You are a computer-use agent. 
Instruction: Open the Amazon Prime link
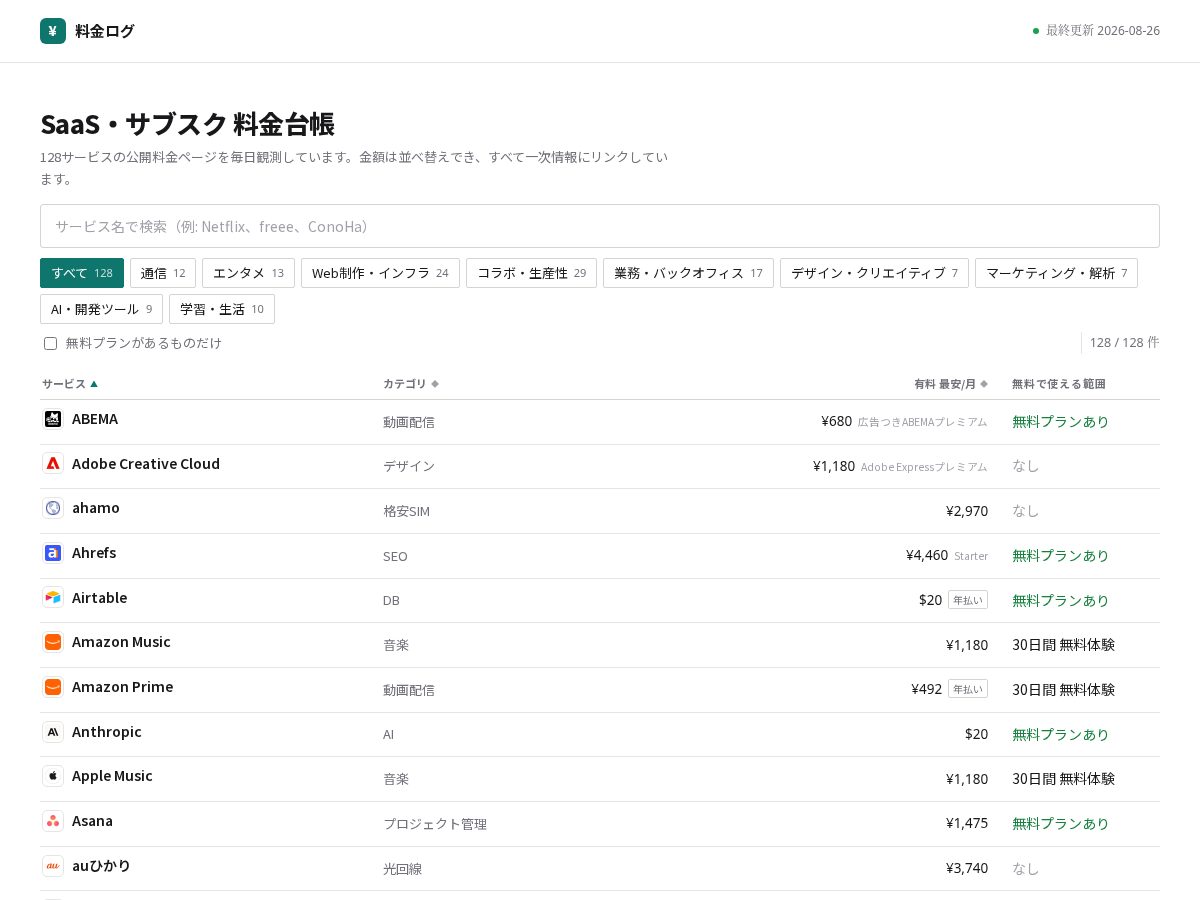pos(122,687)
